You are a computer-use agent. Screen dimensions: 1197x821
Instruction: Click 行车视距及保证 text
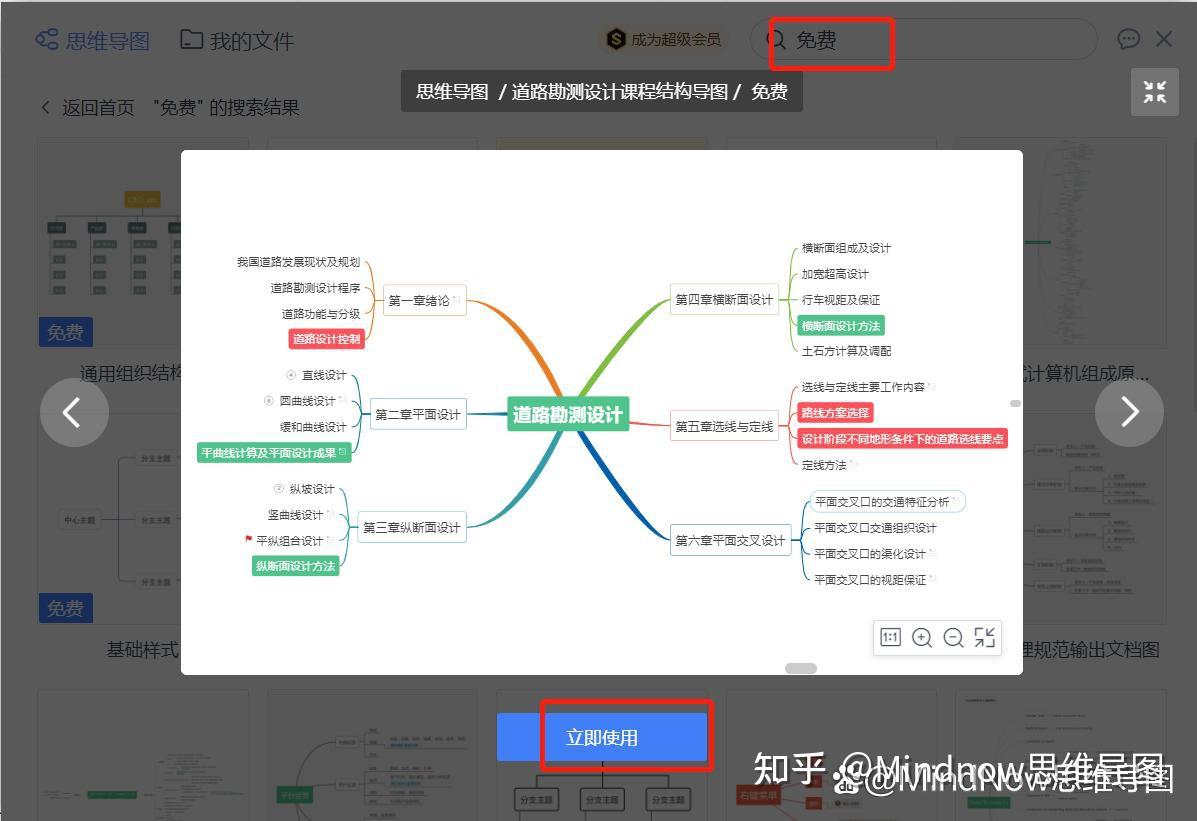(840, 300)
